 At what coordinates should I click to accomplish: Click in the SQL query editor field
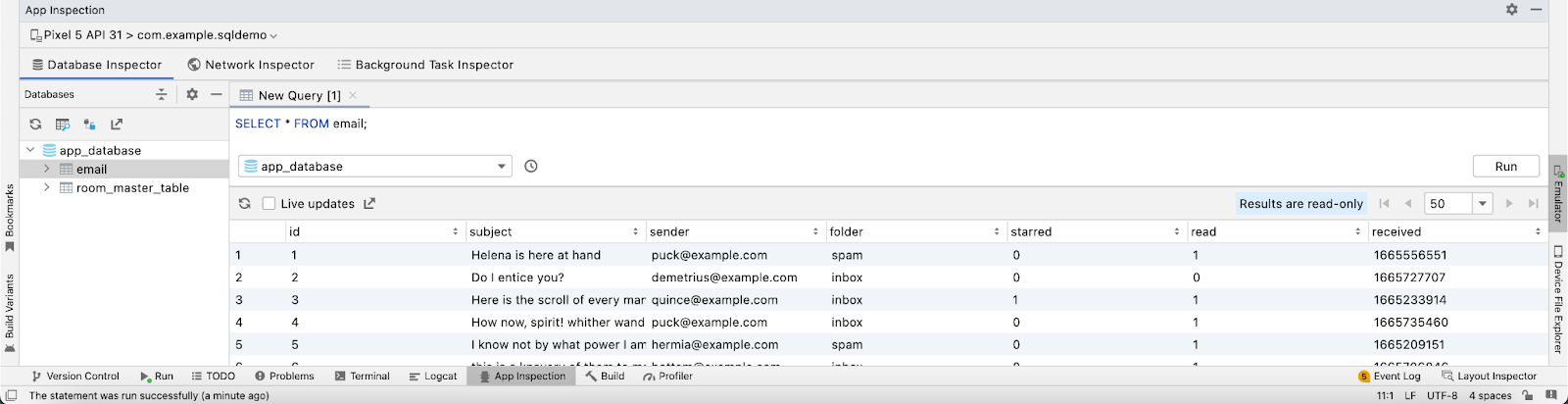tap(784, 125)
